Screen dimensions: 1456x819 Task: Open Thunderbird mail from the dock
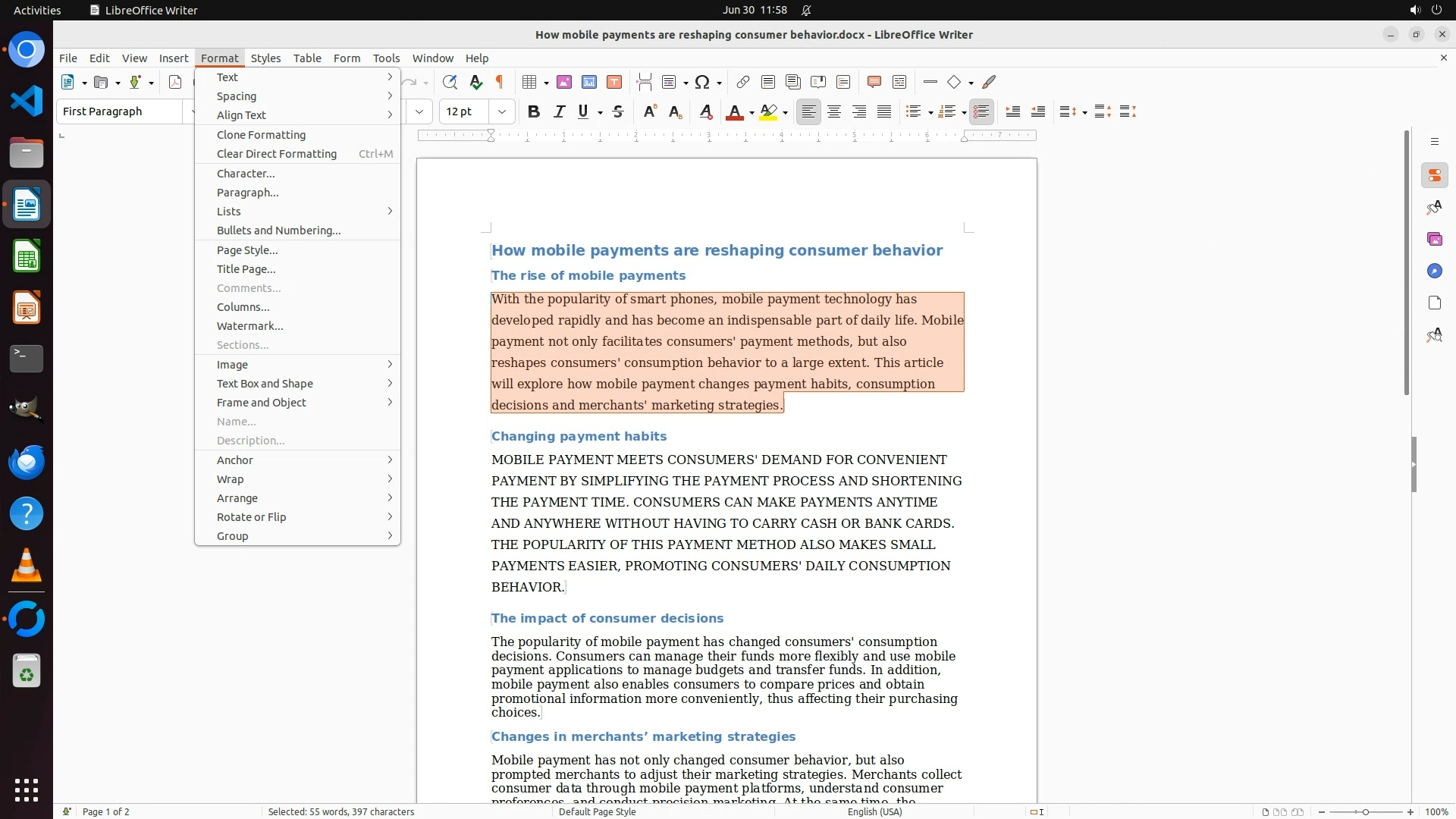(27, 462)
